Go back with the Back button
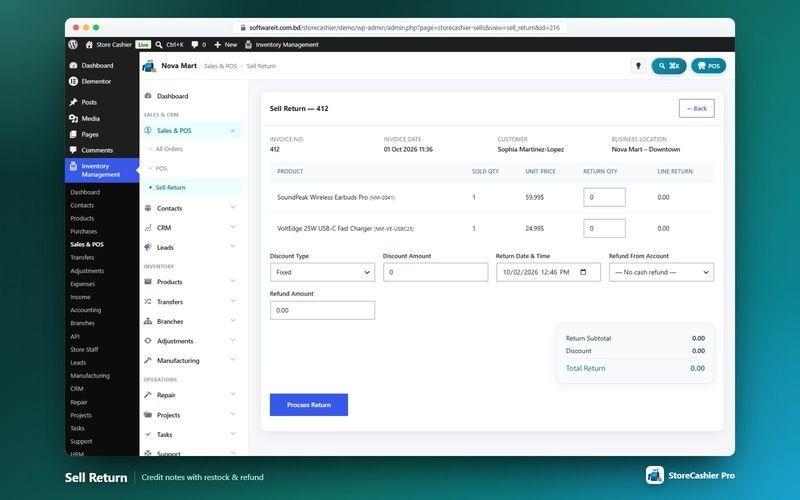This screenshot has width=800, height=500. click(x=696, y=108)
